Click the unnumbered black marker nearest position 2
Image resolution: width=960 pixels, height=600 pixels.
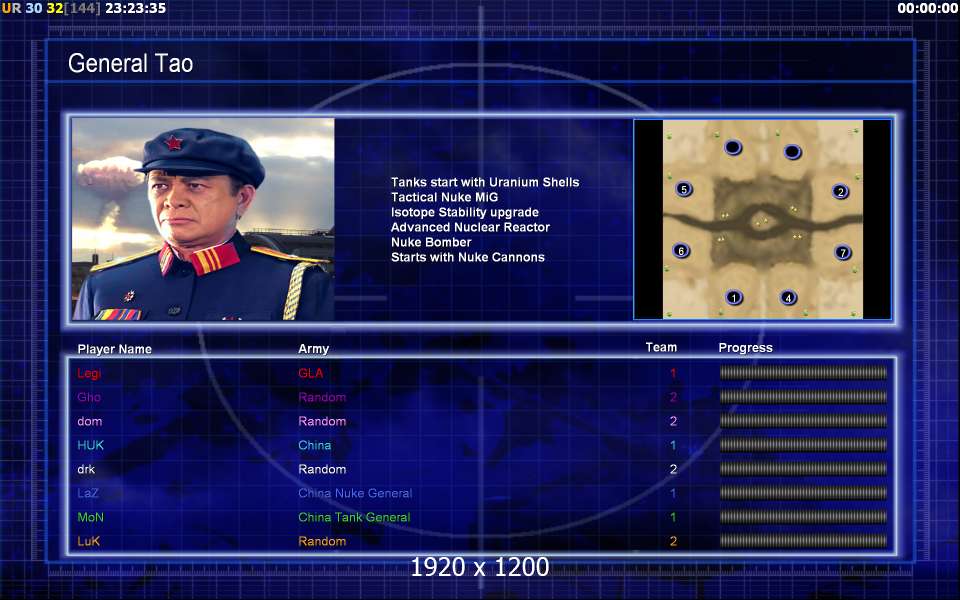click(792, 151)
